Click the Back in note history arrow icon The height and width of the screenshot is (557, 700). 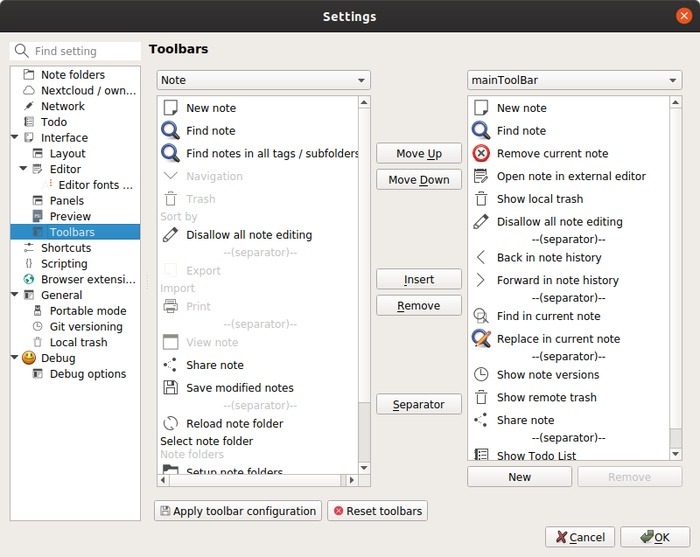click(481, 257)
